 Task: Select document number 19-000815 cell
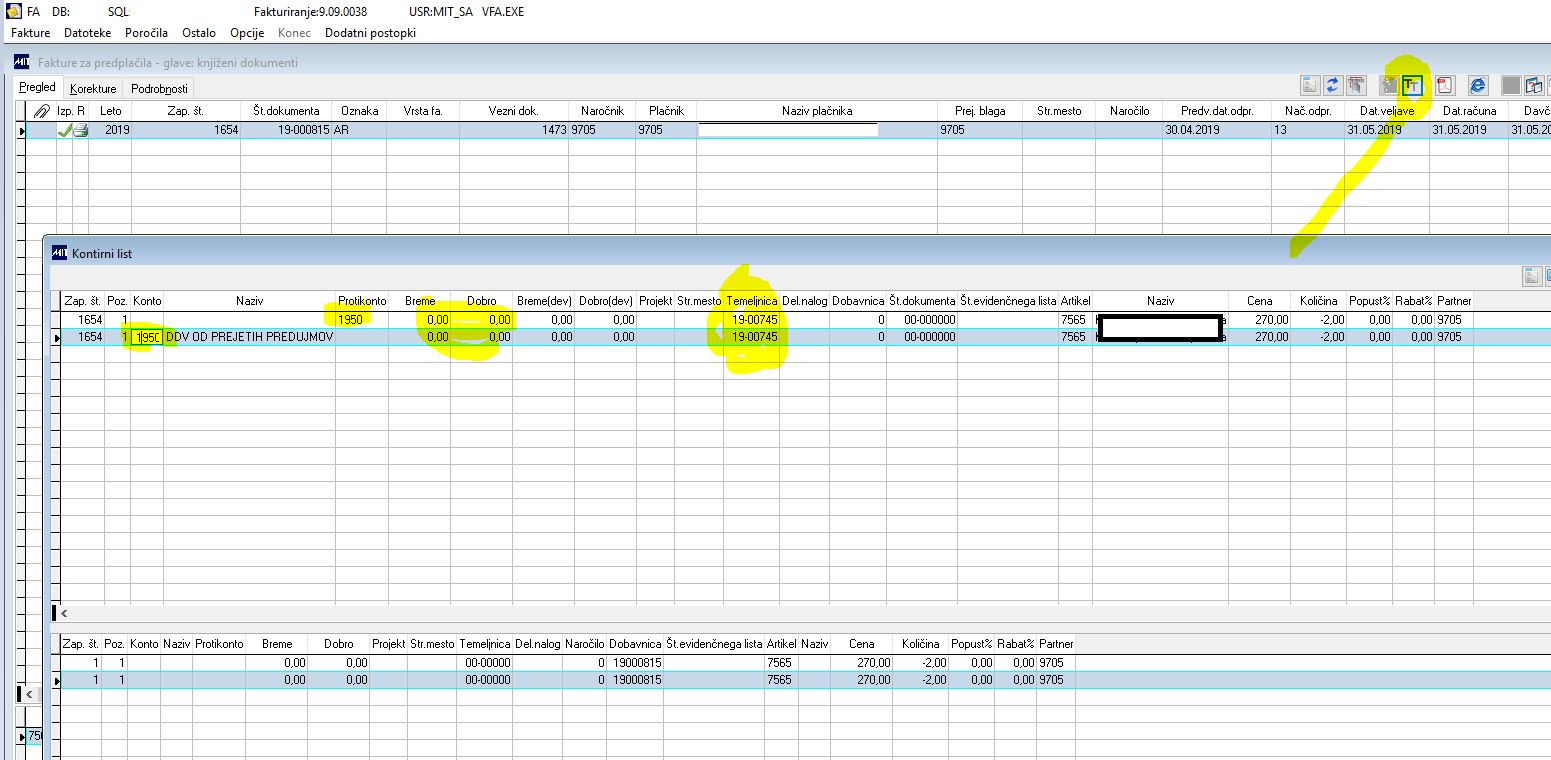point(286,130)
